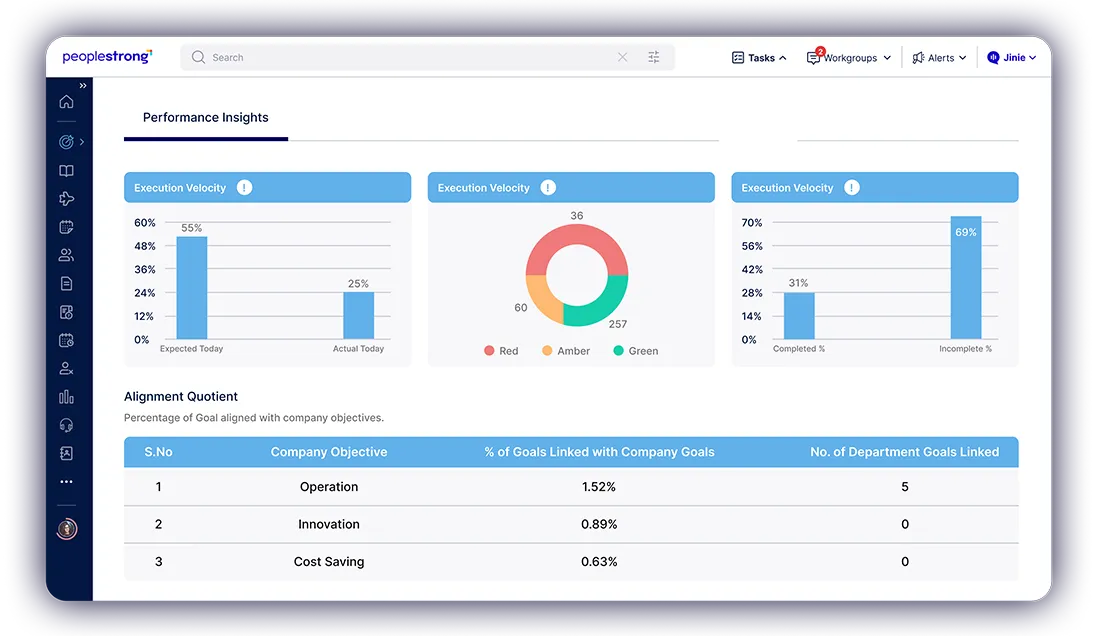Click the Tasks checklist icon
The height and width of the screenshot is (636, 1100).
pos(737,57)
